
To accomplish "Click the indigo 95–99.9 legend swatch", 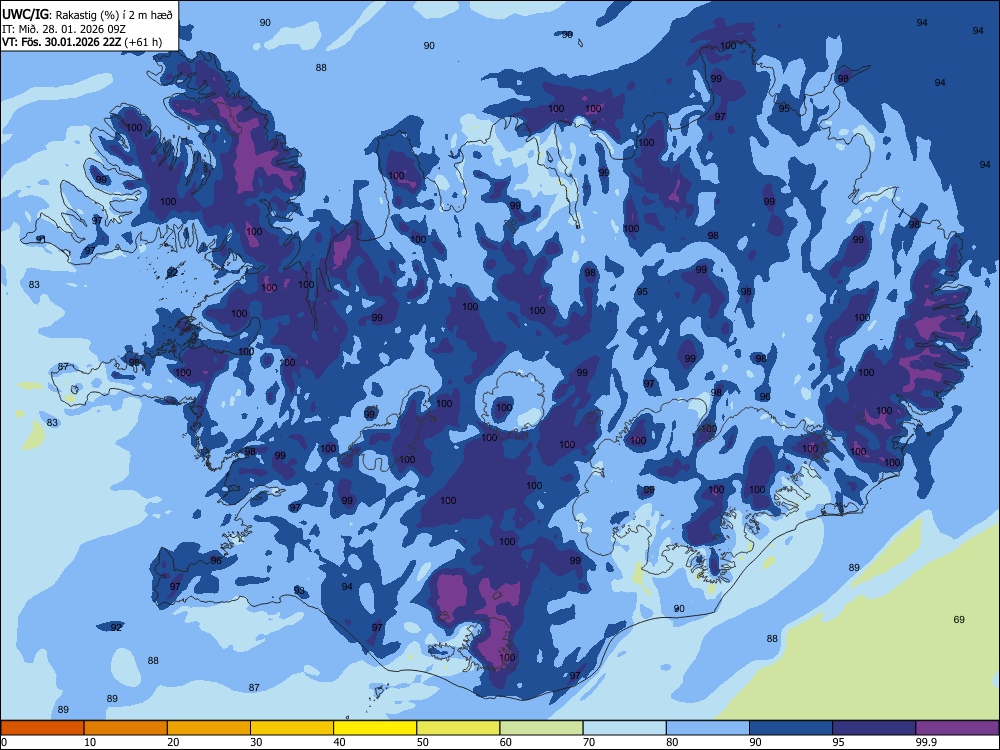I will (874, 728).
